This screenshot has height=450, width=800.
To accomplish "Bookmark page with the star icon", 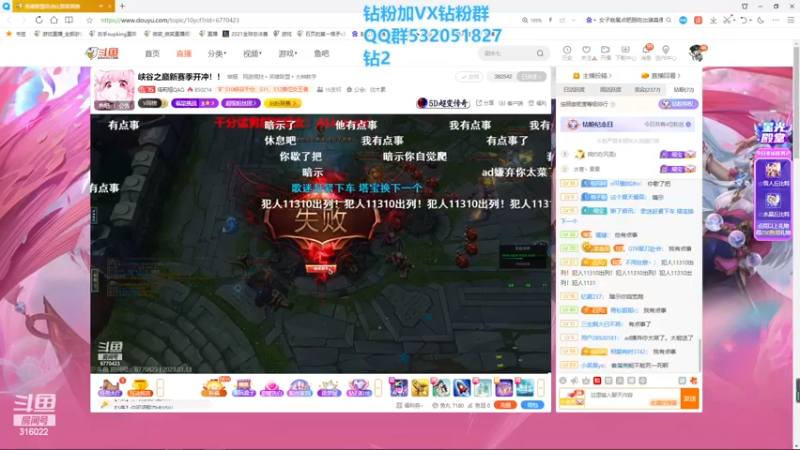I will click(x=89, y=20).
